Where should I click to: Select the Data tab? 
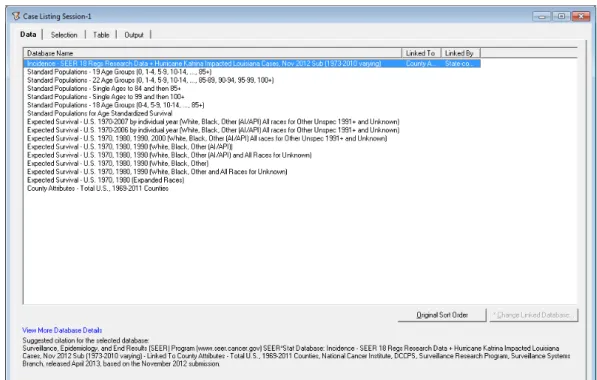tap(28, 34)
